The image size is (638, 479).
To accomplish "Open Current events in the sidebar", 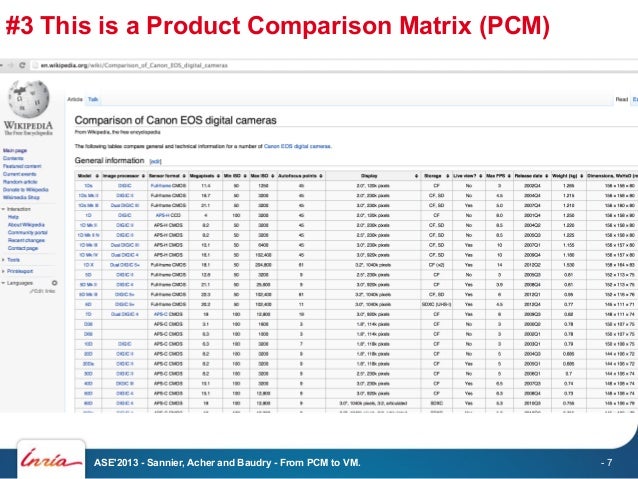I will coord(20,174).
